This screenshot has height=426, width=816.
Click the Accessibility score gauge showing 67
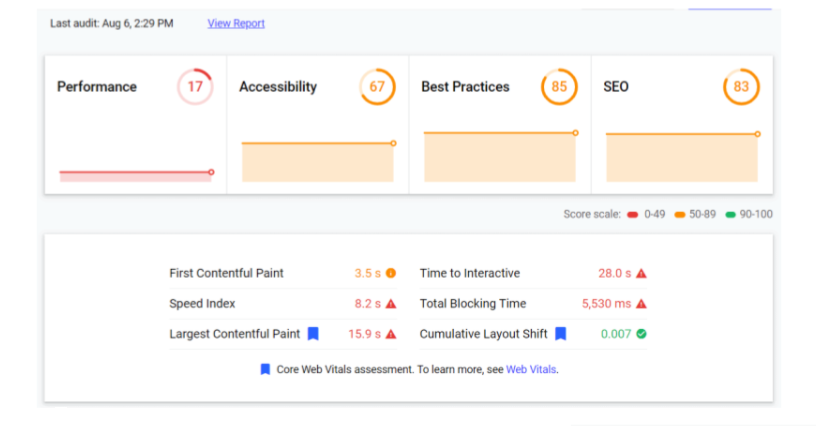(377, 87)
